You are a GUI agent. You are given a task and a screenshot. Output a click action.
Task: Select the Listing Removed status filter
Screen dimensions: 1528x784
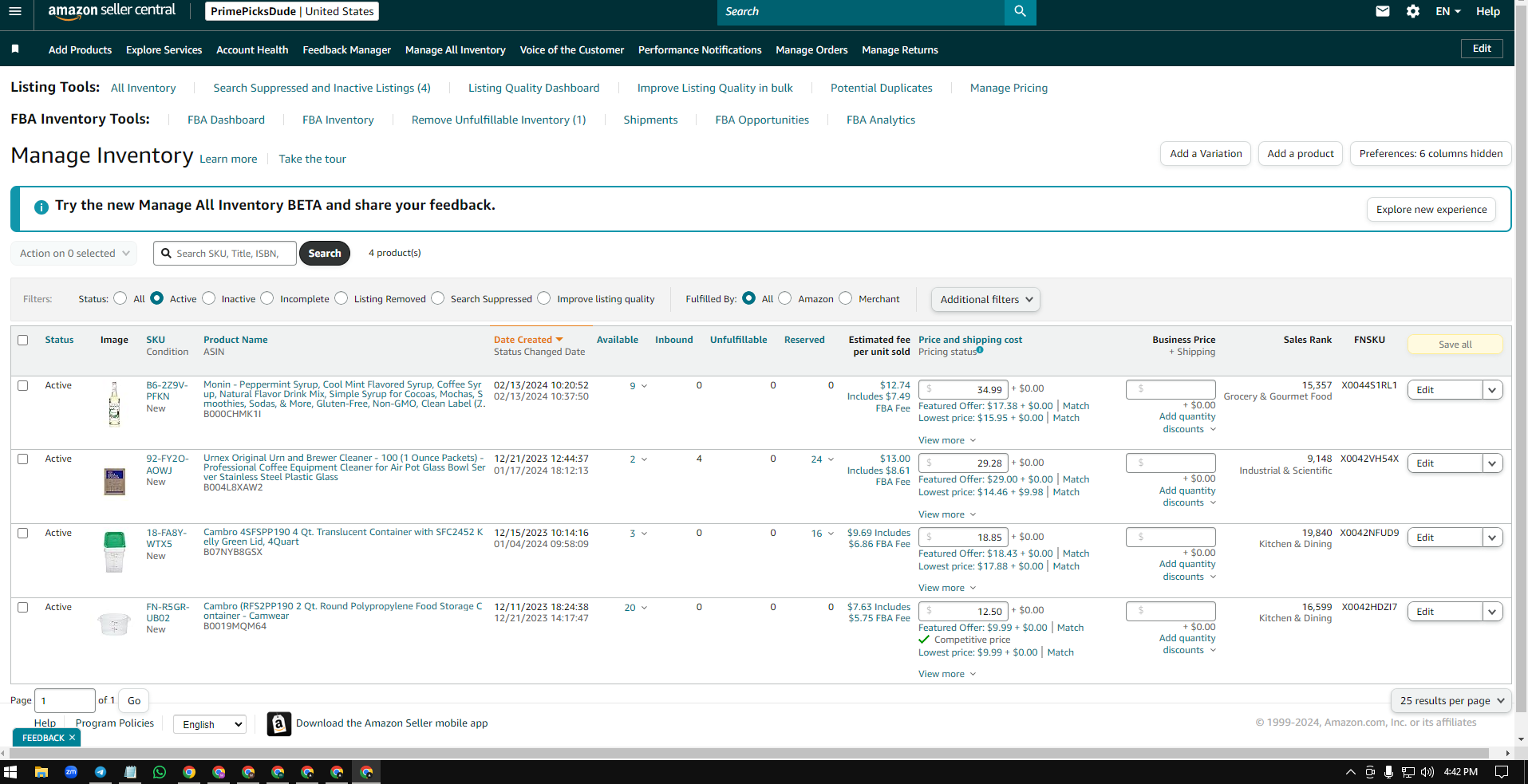tap(342, 298)
